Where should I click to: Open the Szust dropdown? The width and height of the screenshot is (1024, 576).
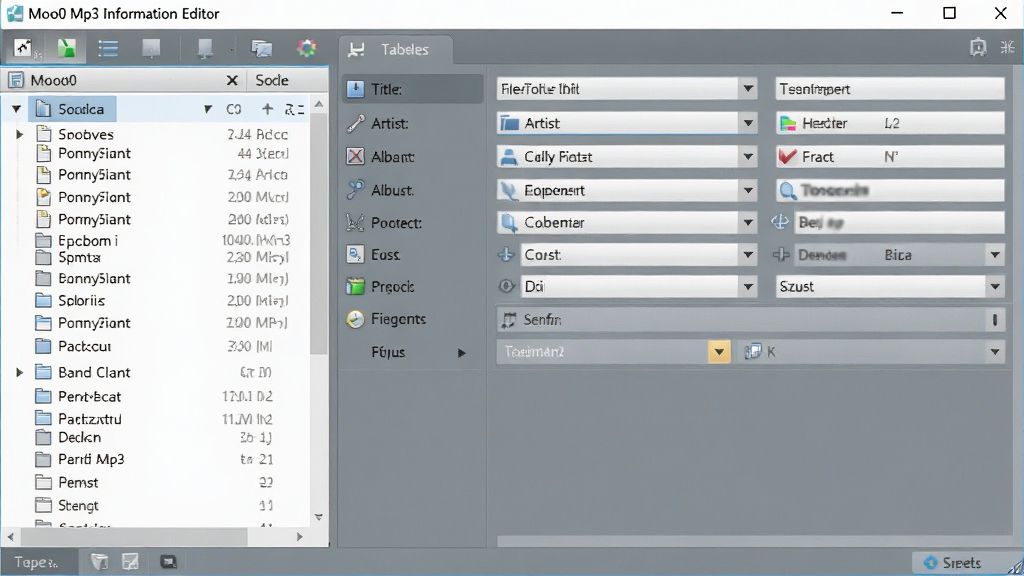[995, 286]
